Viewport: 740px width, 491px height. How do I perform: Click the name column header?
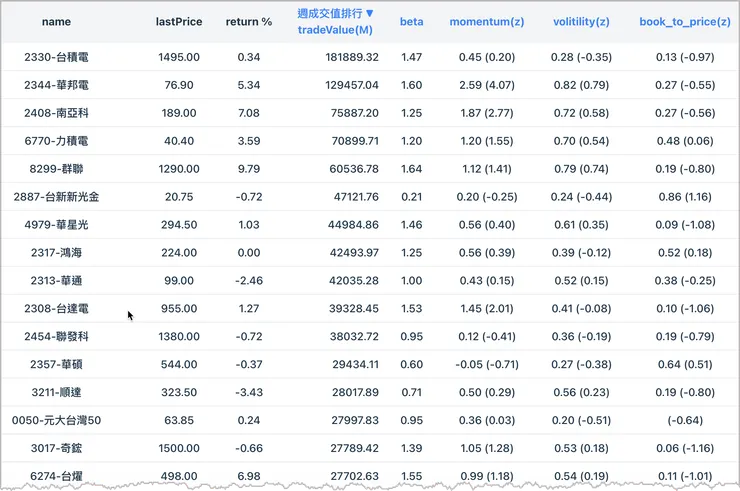57,22
